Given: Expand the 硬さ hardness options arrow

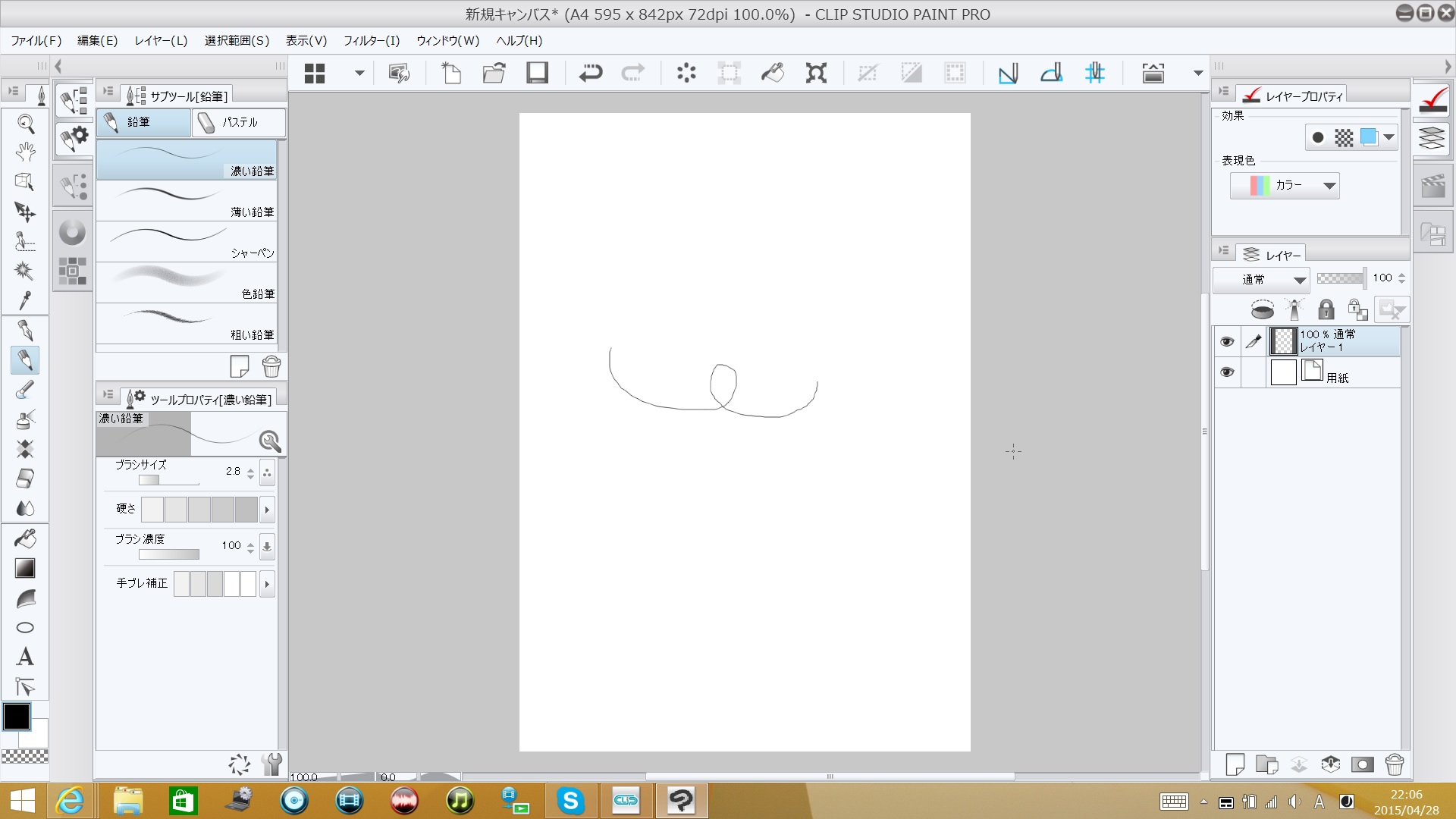Looking at the screenshot, I should click(x=267, y=510).
